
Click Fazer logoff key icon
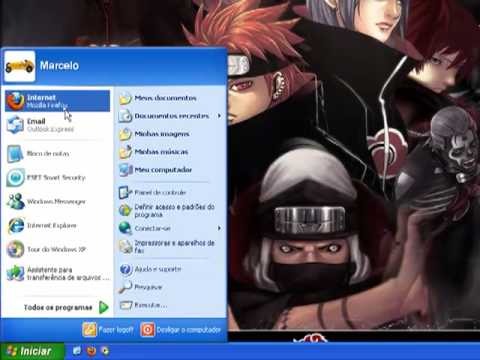click(x=89, y=330)
